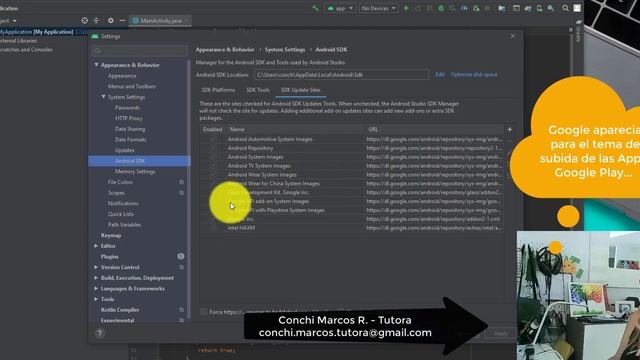The width and height of the screenshot is (640, 360).
Task: Open the AVD Manager phone icon
Action: 539,8
